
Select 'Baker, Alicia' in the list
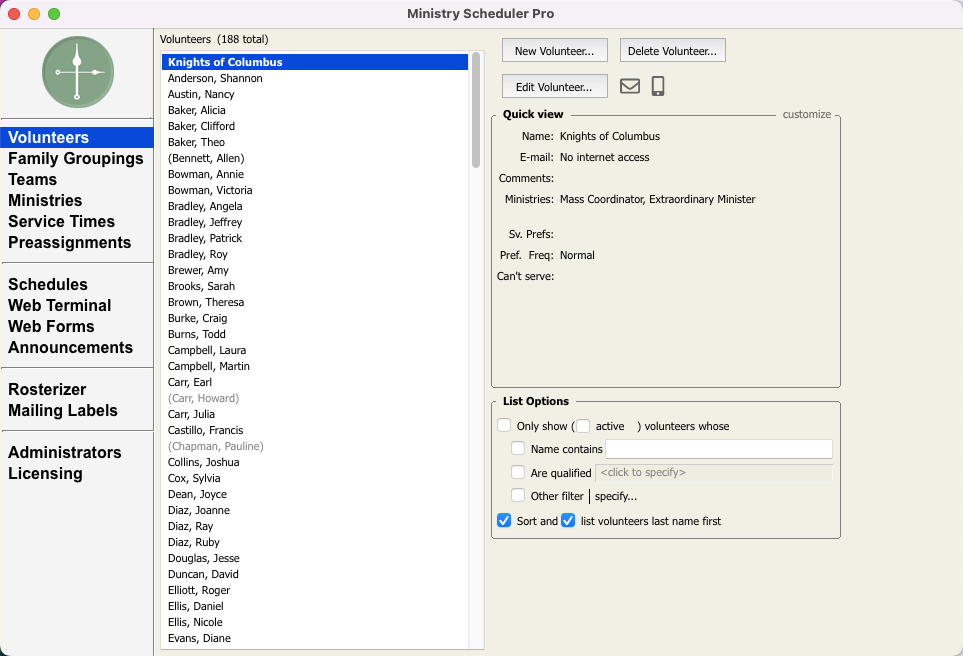pos(315,110)
